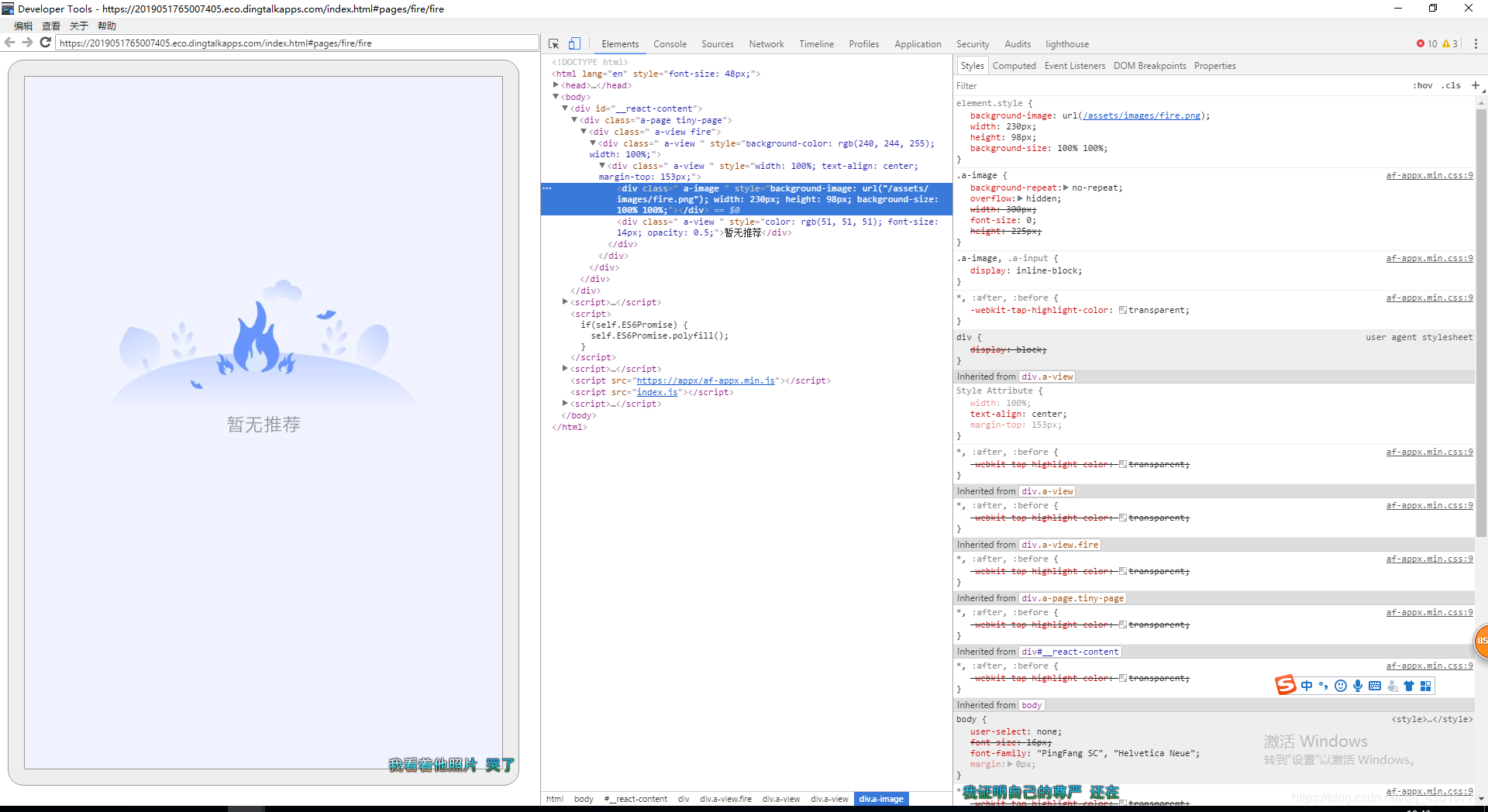Open af-appx.min.css:9 link for .a-image rule

click(1429, 175)
